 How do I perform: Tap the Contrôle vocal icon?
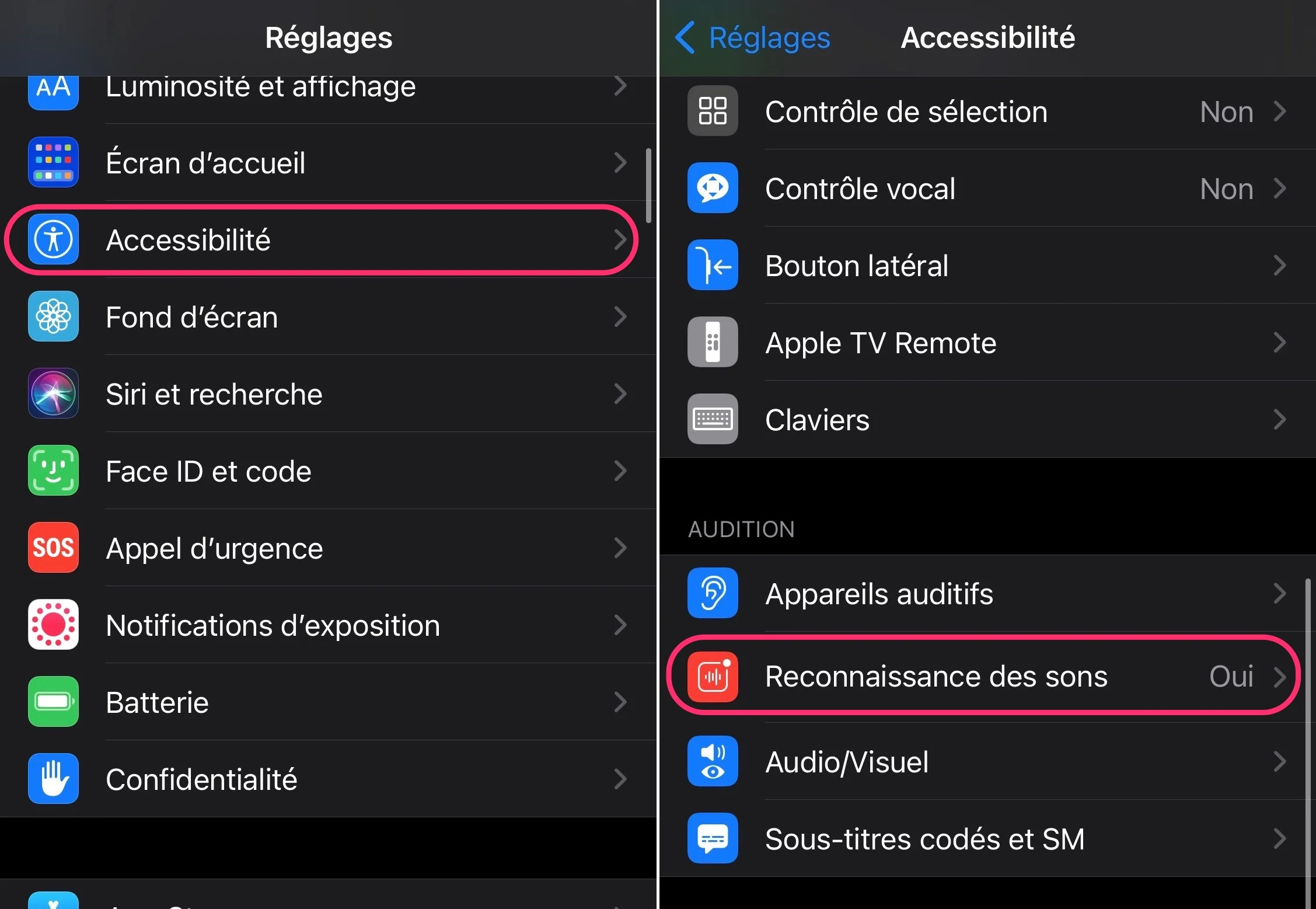click(713, 188)
